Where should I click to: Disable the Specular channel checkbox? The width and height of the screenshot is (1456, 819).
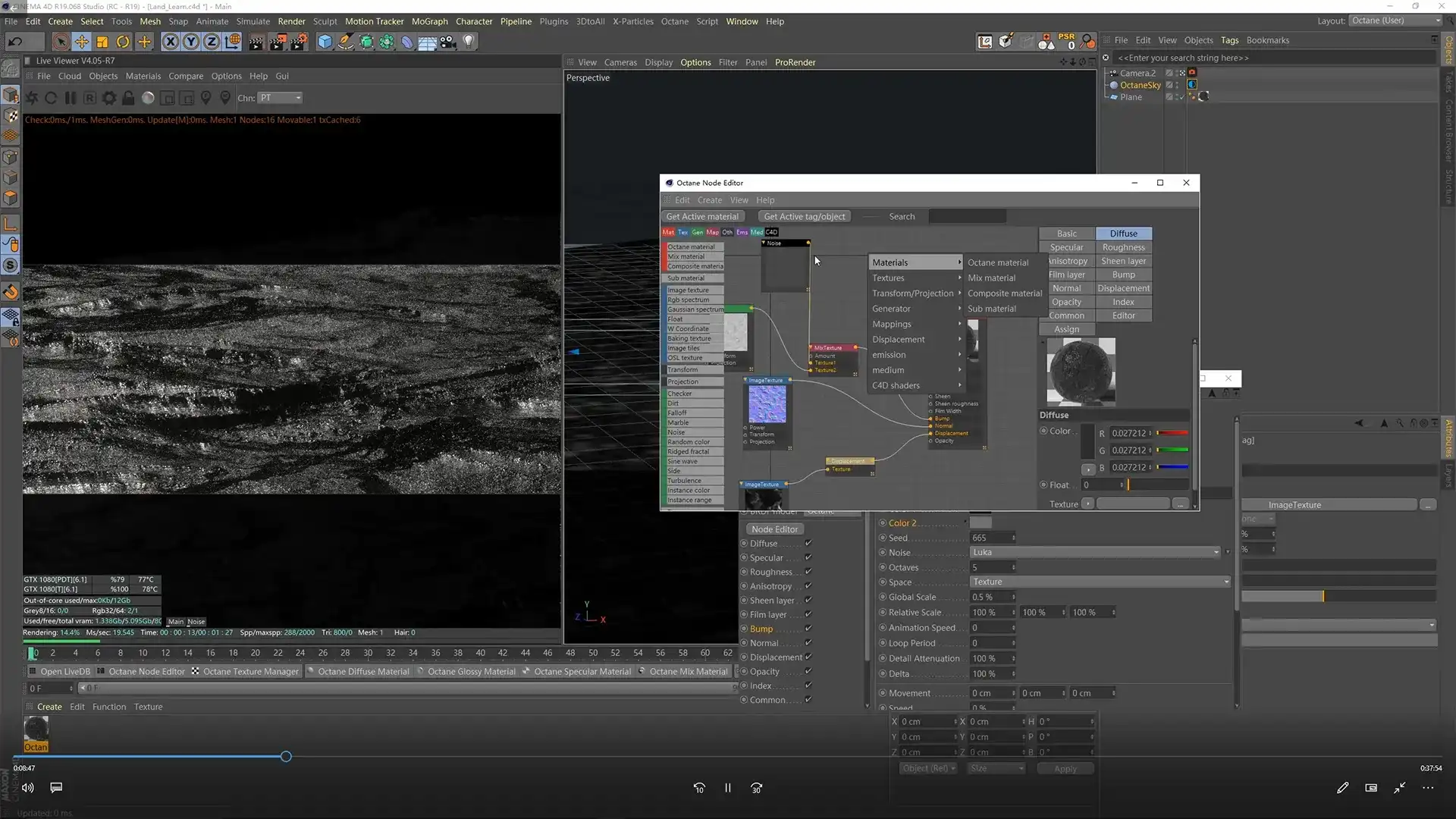coord(808,557)
